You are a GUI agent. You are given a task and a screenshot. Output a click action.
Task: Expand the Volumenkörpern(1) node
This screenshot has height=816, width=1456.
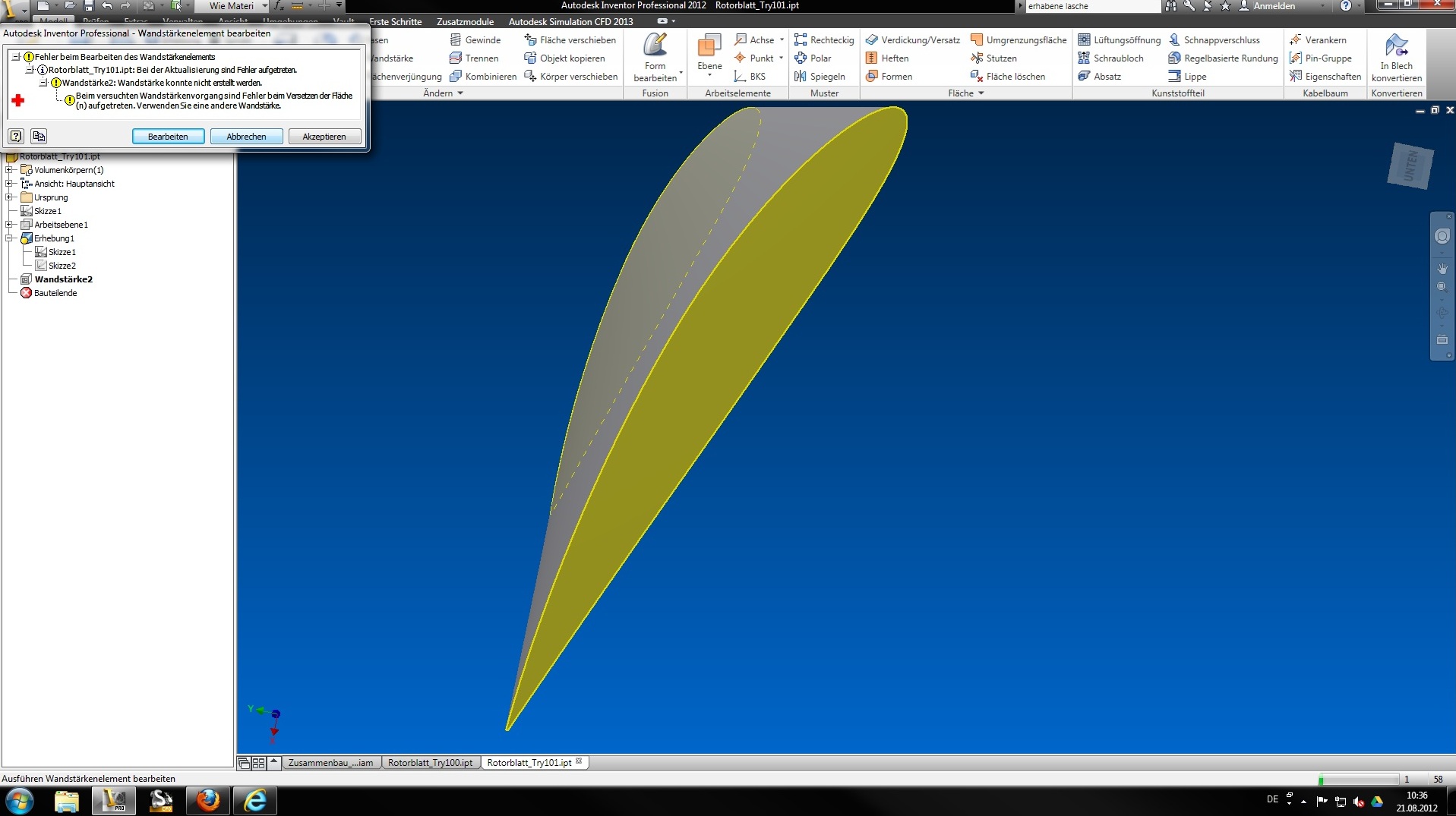click(9, 170)
